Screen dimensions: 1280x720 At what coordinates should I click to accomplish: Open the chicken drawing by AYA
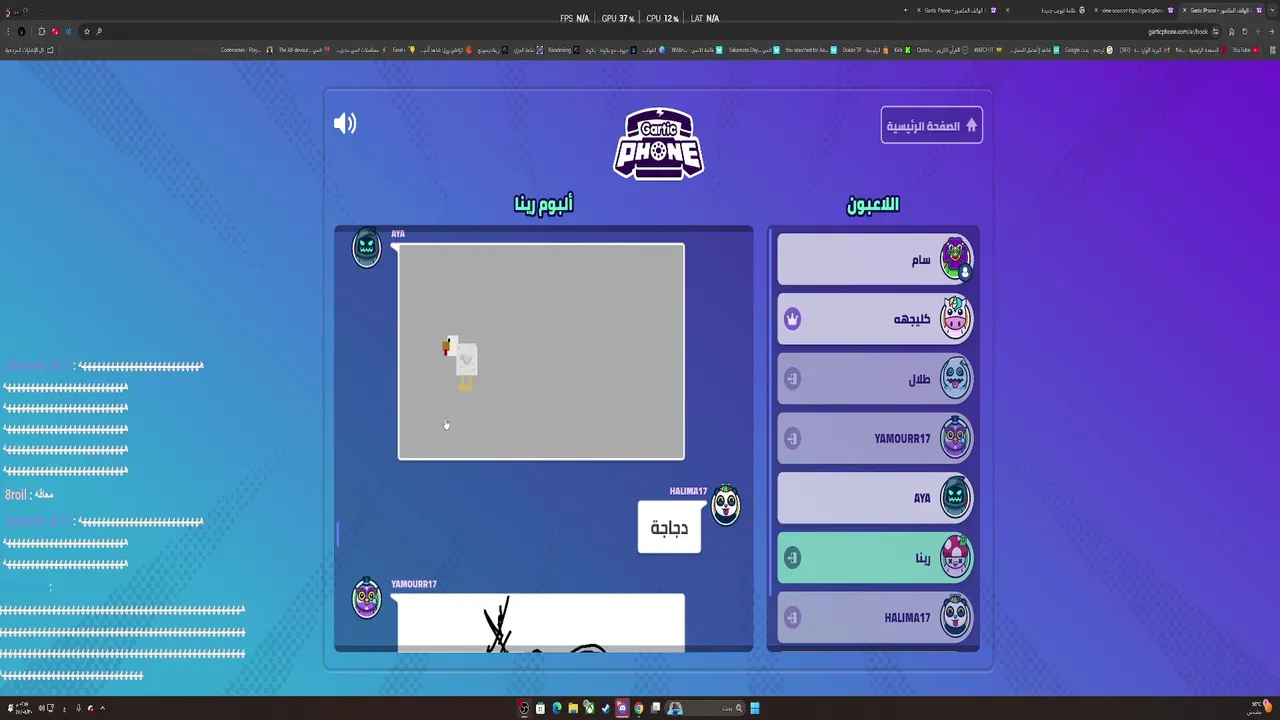541,351
